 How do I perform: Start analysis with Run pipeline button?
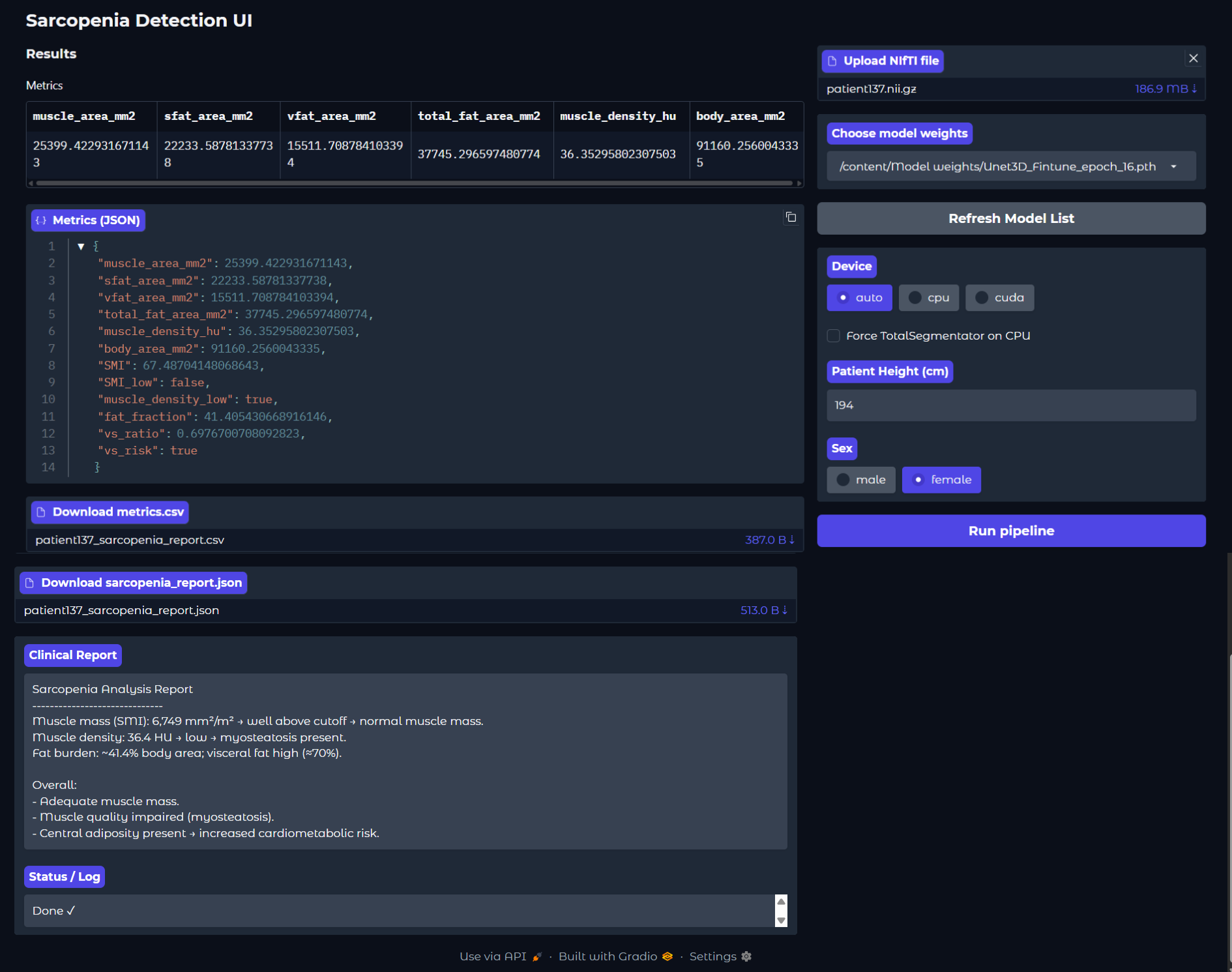click(1010, 531)
